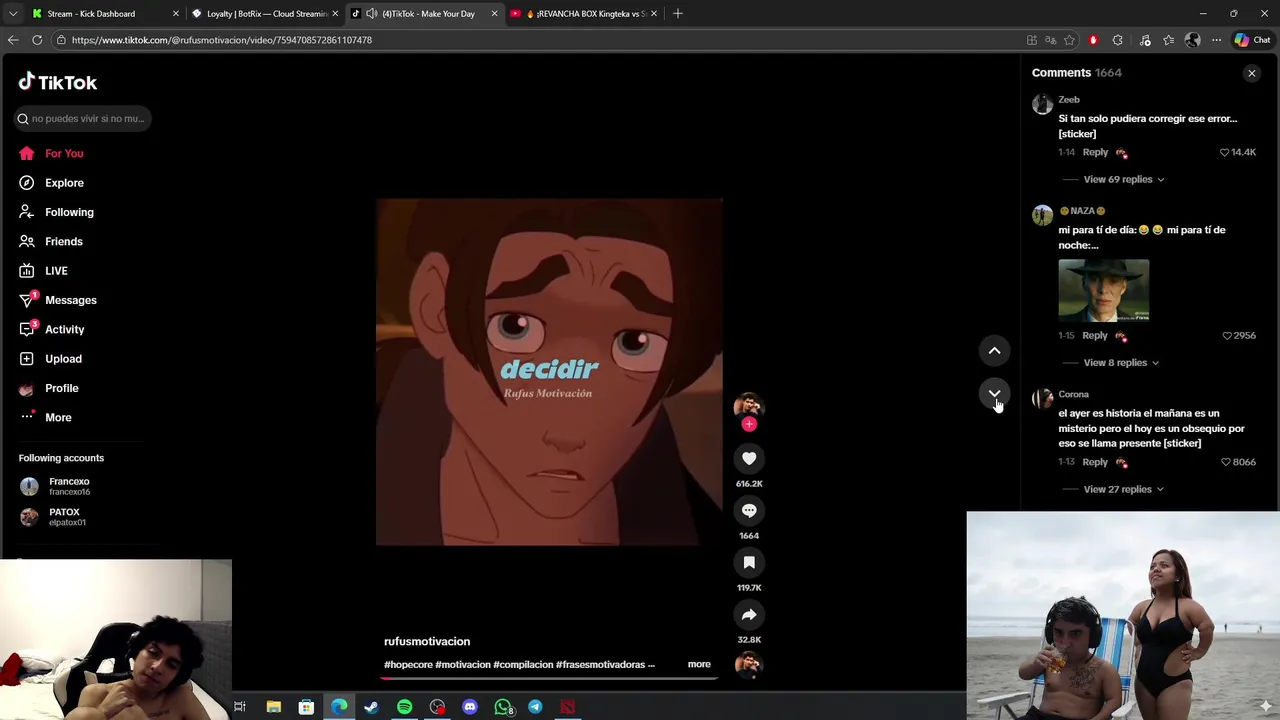Click the browser address bar URL

click(222, 40)
